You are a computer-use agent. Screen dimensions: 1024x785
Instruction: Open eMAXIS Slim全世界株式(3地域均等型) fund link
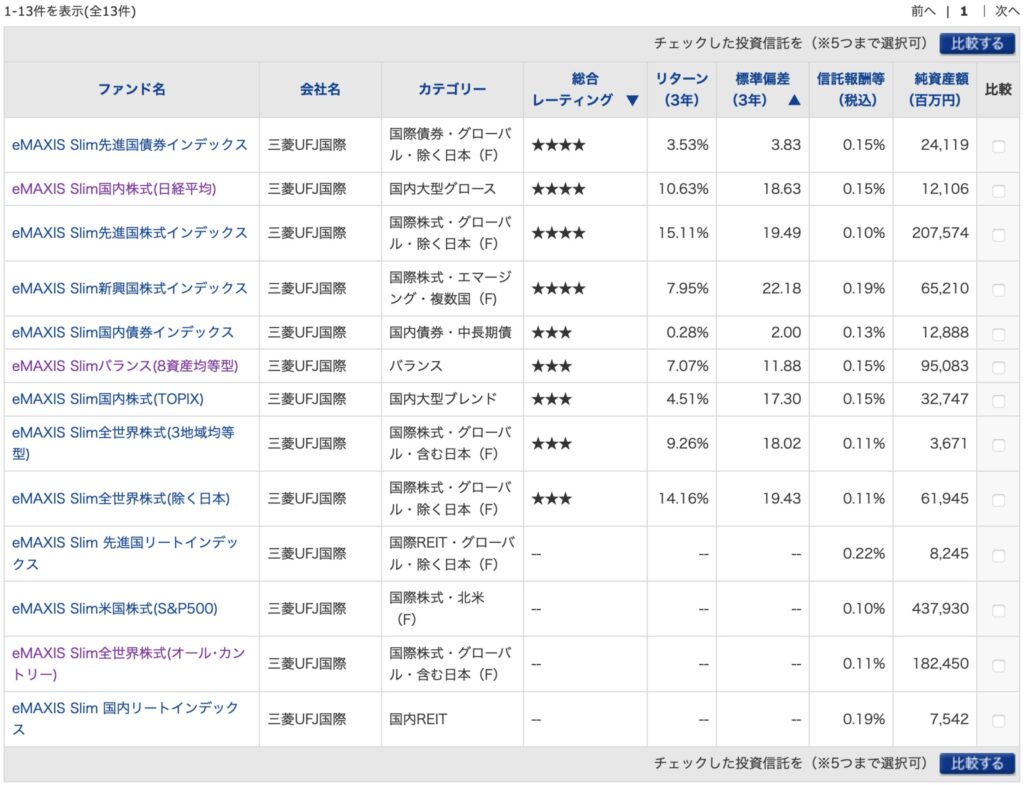click(123, 443)
